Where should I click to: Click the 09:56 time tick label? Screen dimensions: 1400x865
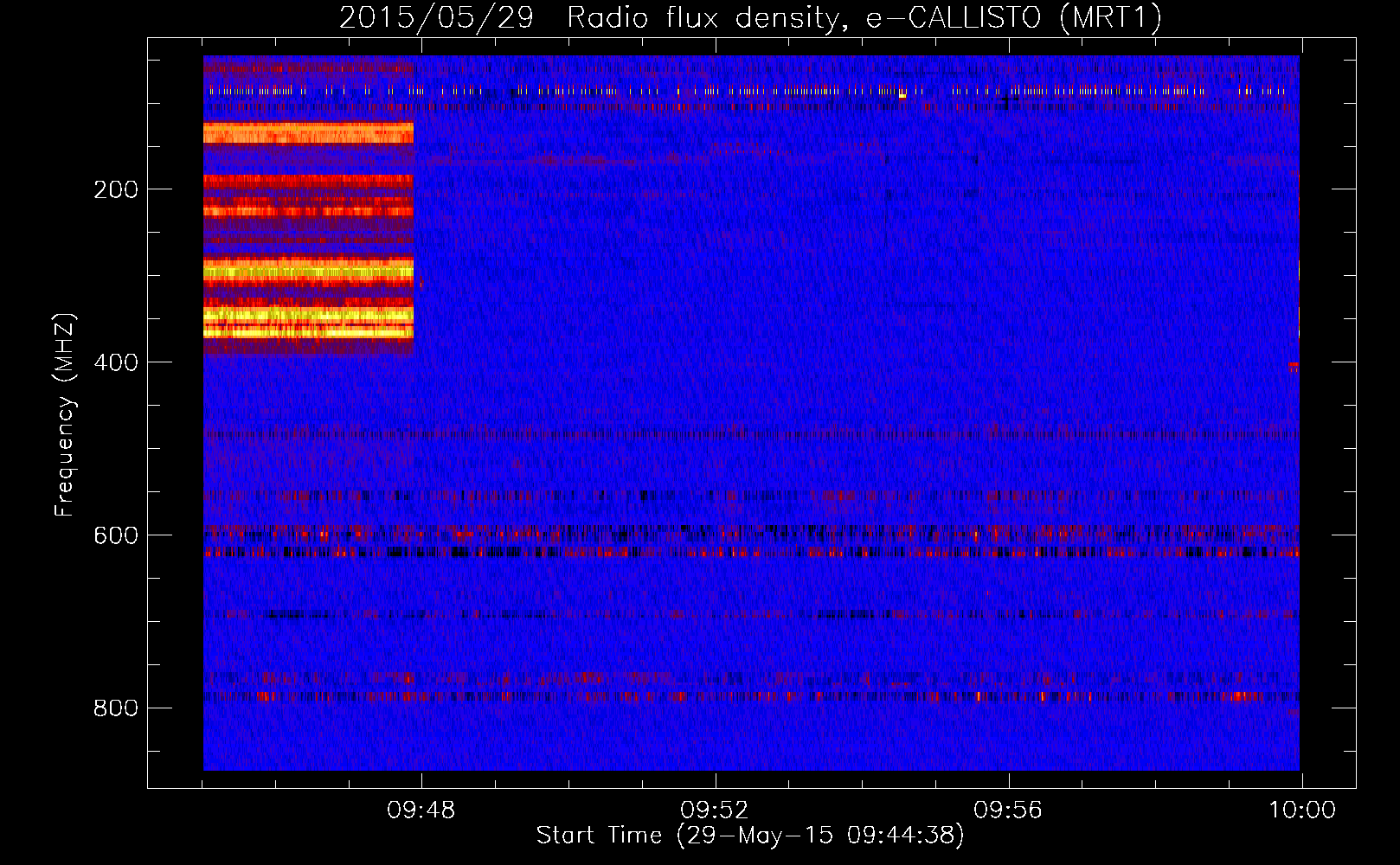click(1008, 811)
